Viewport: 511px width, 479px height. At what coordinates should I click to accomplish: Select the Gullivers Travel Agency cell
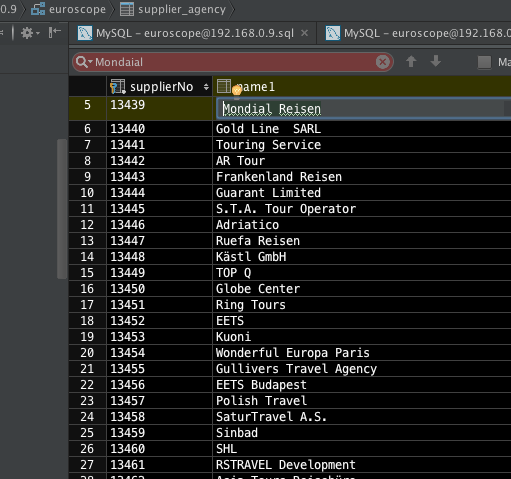click(362, 369)
